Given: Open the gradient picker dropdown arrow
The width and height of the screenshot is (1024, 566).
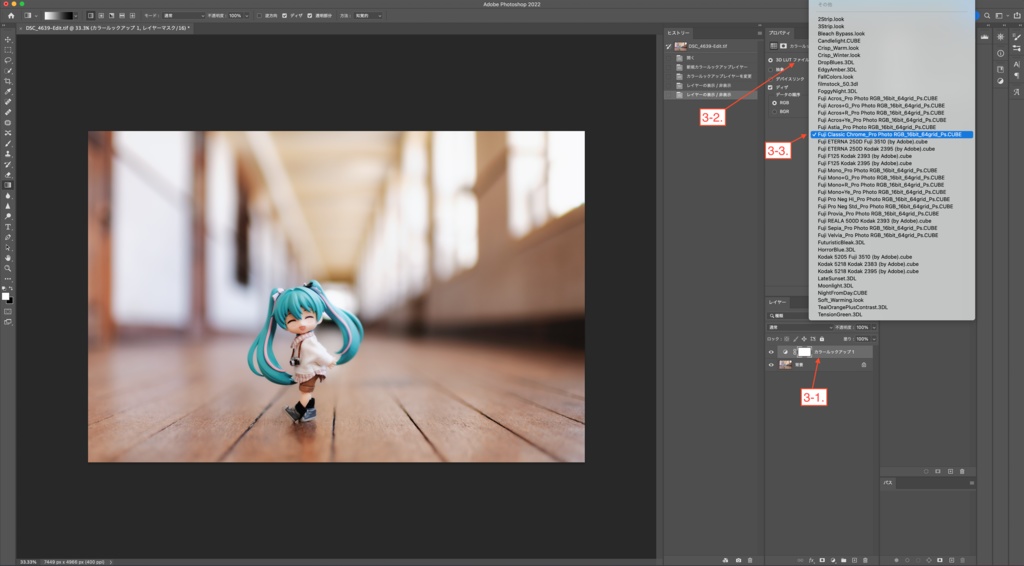Looking at the screenshot, I should pyautogui.click(x=76, y=16).
